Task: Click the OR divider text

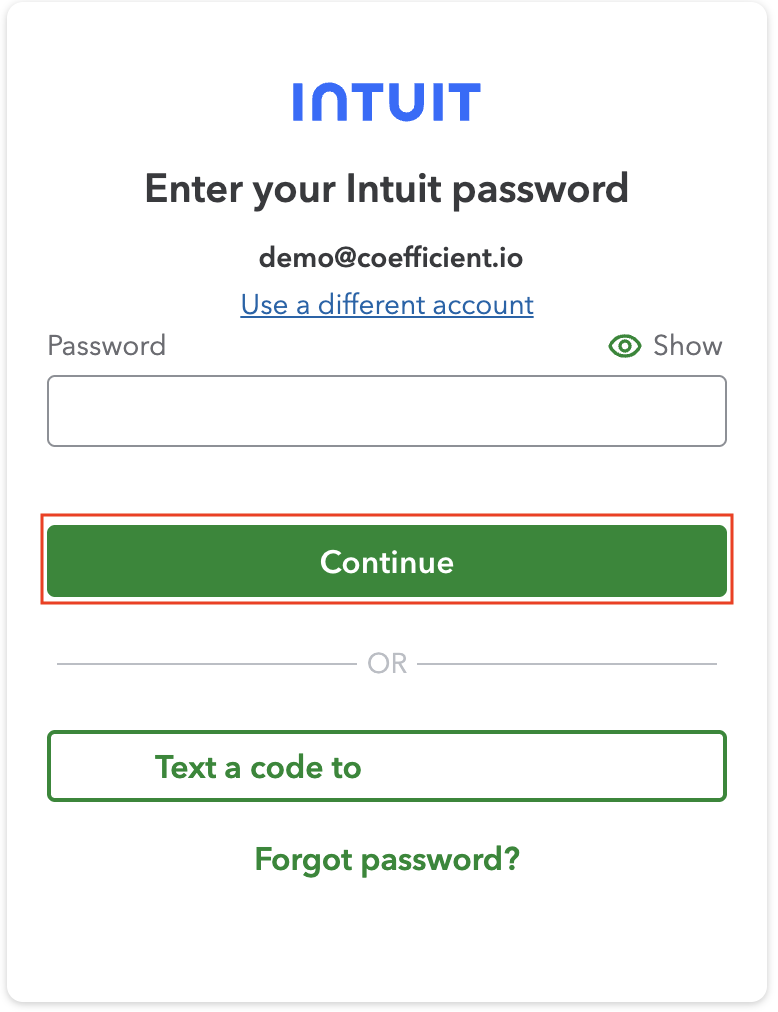Action: [x=387, y=664]
